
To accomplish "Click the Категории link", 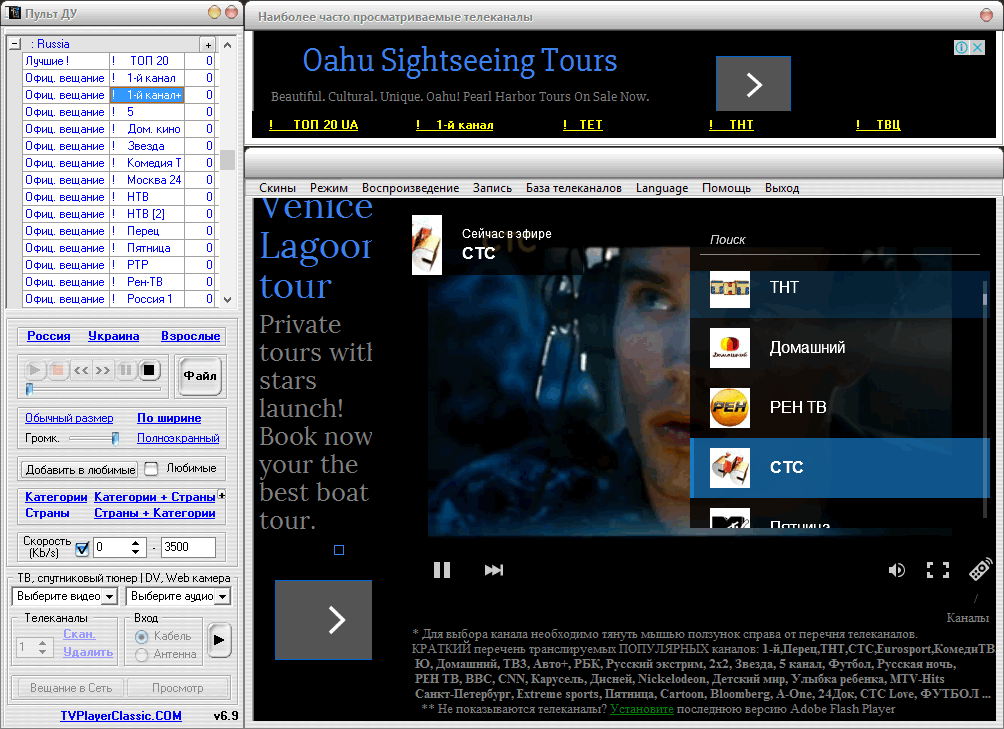I will click(56, 497).
